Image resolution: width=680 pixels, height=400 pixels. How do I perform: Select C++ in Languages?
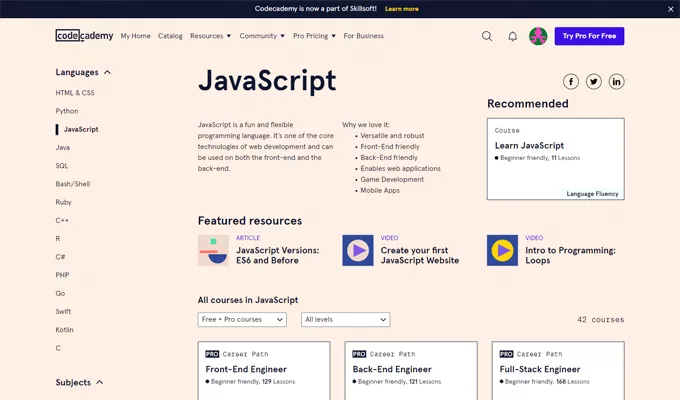click(x=62, y=220)
